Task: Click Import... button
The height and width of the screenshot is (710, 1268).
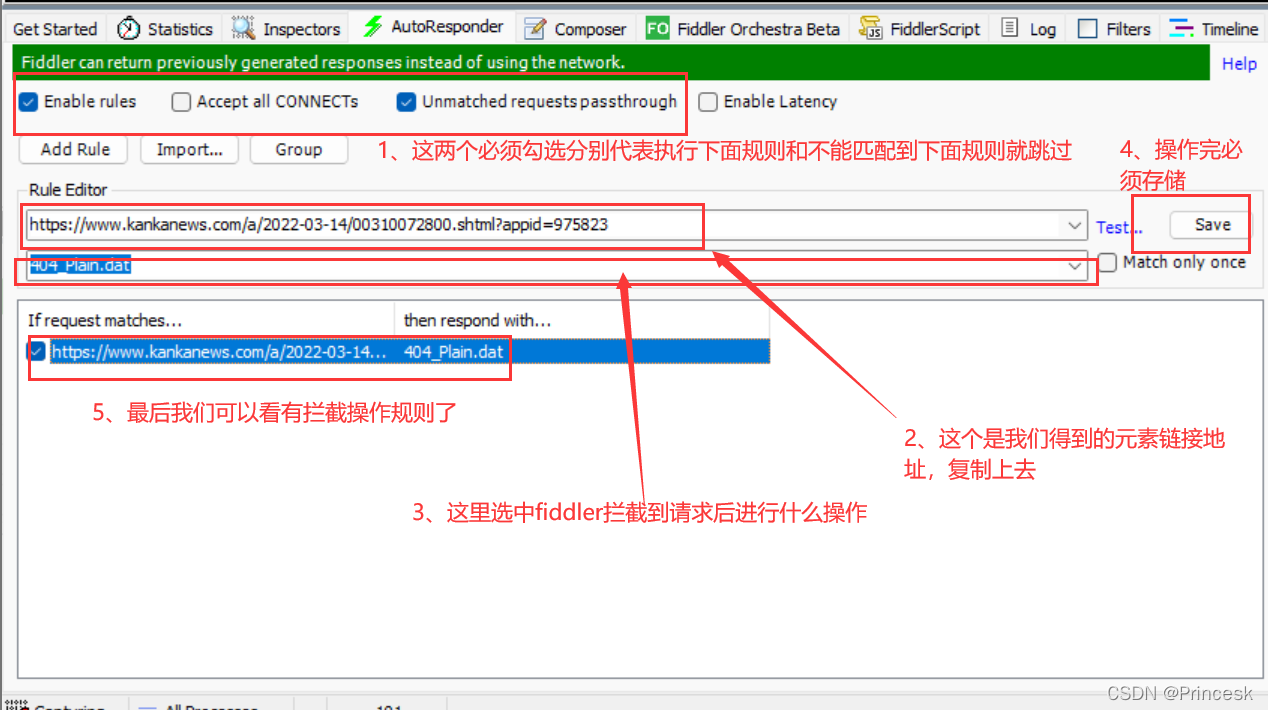Action: tap(189, 149)
